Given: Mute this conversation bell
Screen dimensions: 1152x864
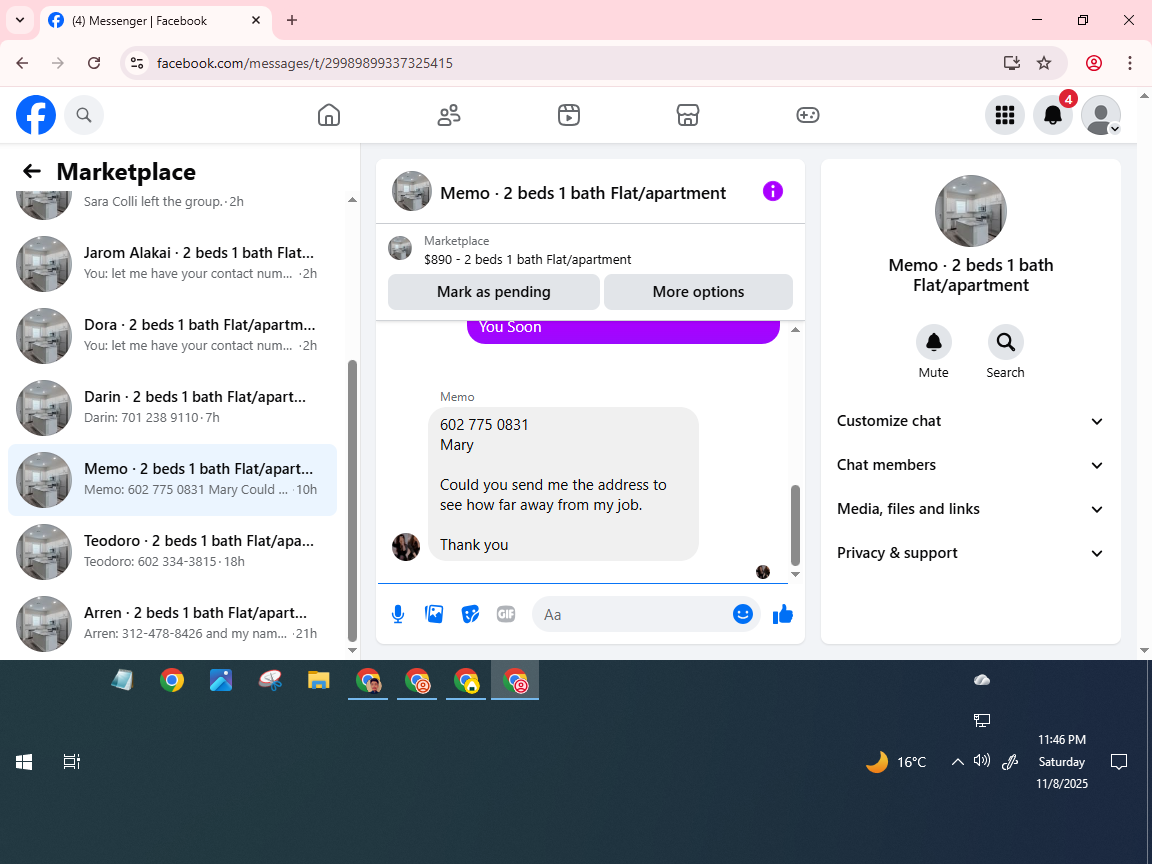Looking at the screenshot, I should pyautogui.click(x=934, y=342).
